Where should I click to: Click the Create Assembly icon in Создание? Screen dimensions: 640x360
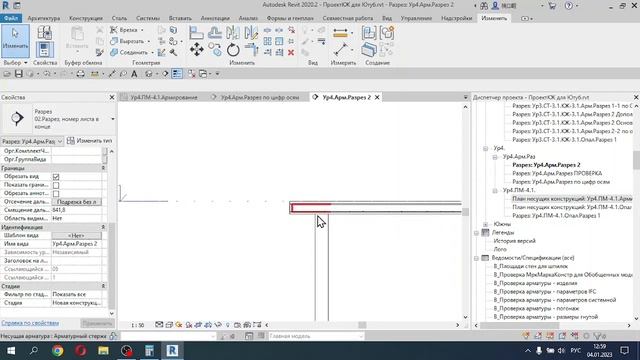pos(369,33)
